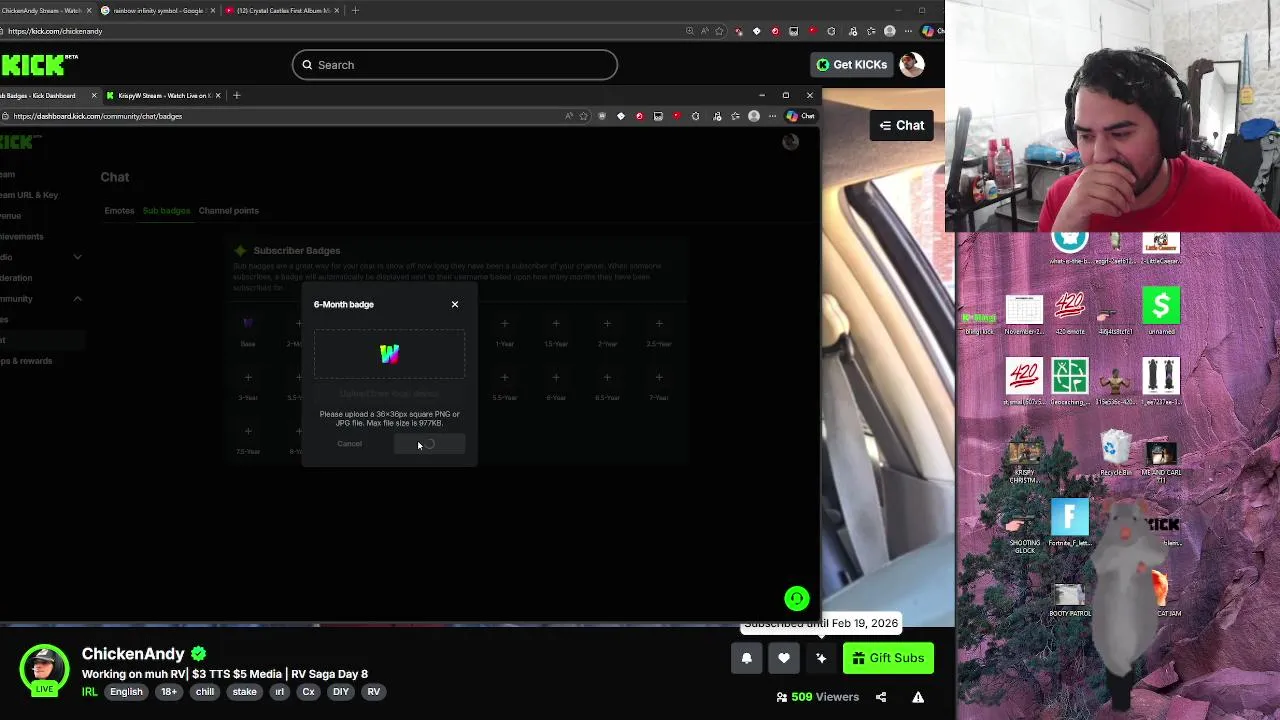Open the 420 emote desktop icon
The height and width of the screenshot is (720, 1280).
1069,310
